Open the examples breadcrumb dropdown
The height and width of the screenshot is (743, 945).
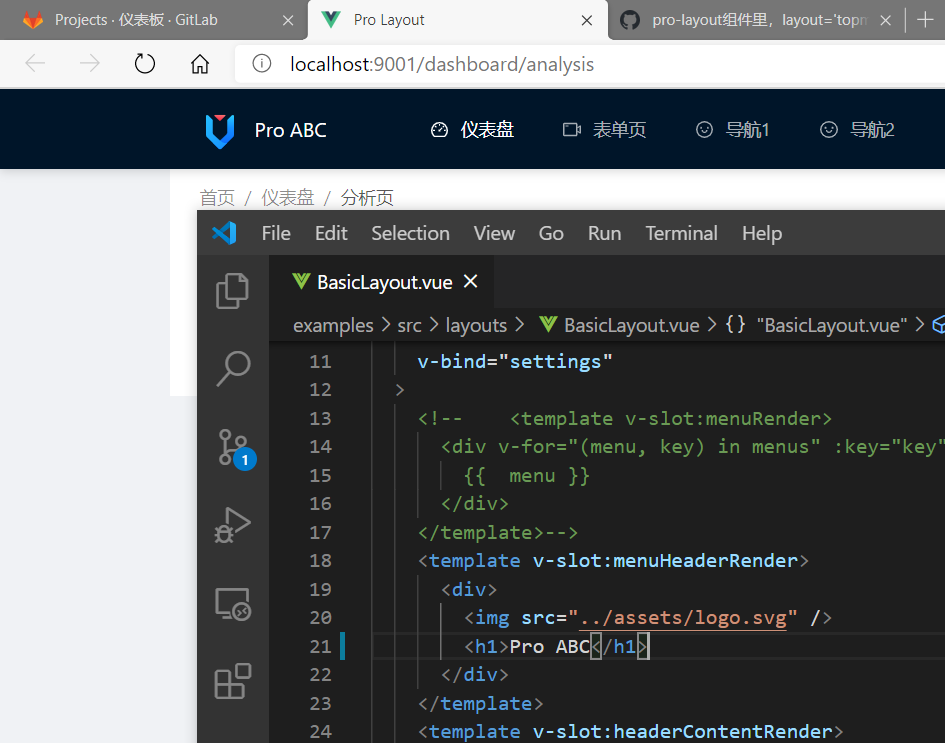pyautogui.click(x=333, y=325)
